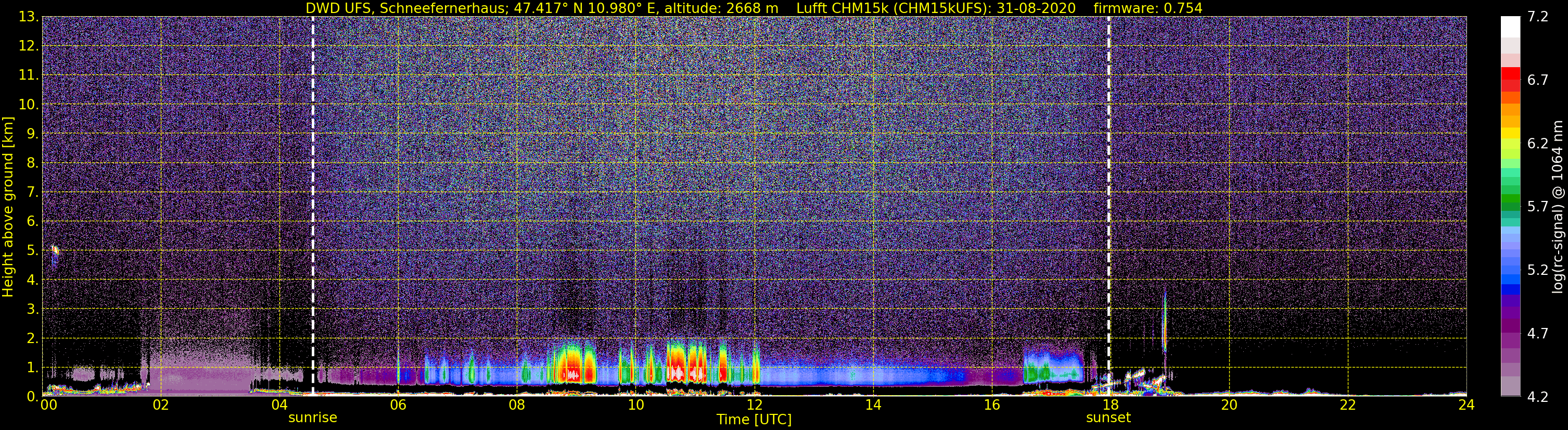
Task: Pick the yellow colorbar swatch near 6.2
Action: (1510, 133)
